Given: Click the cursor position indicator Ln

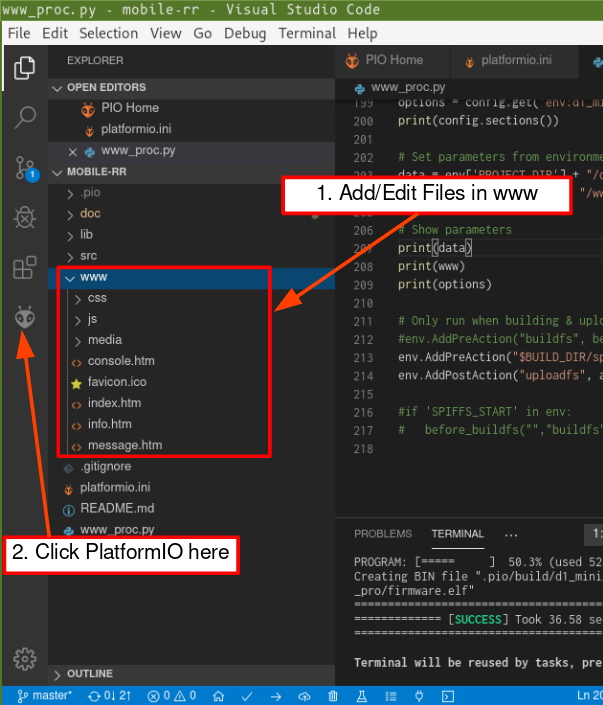Looking at the screenshot, I should [590, 696].
